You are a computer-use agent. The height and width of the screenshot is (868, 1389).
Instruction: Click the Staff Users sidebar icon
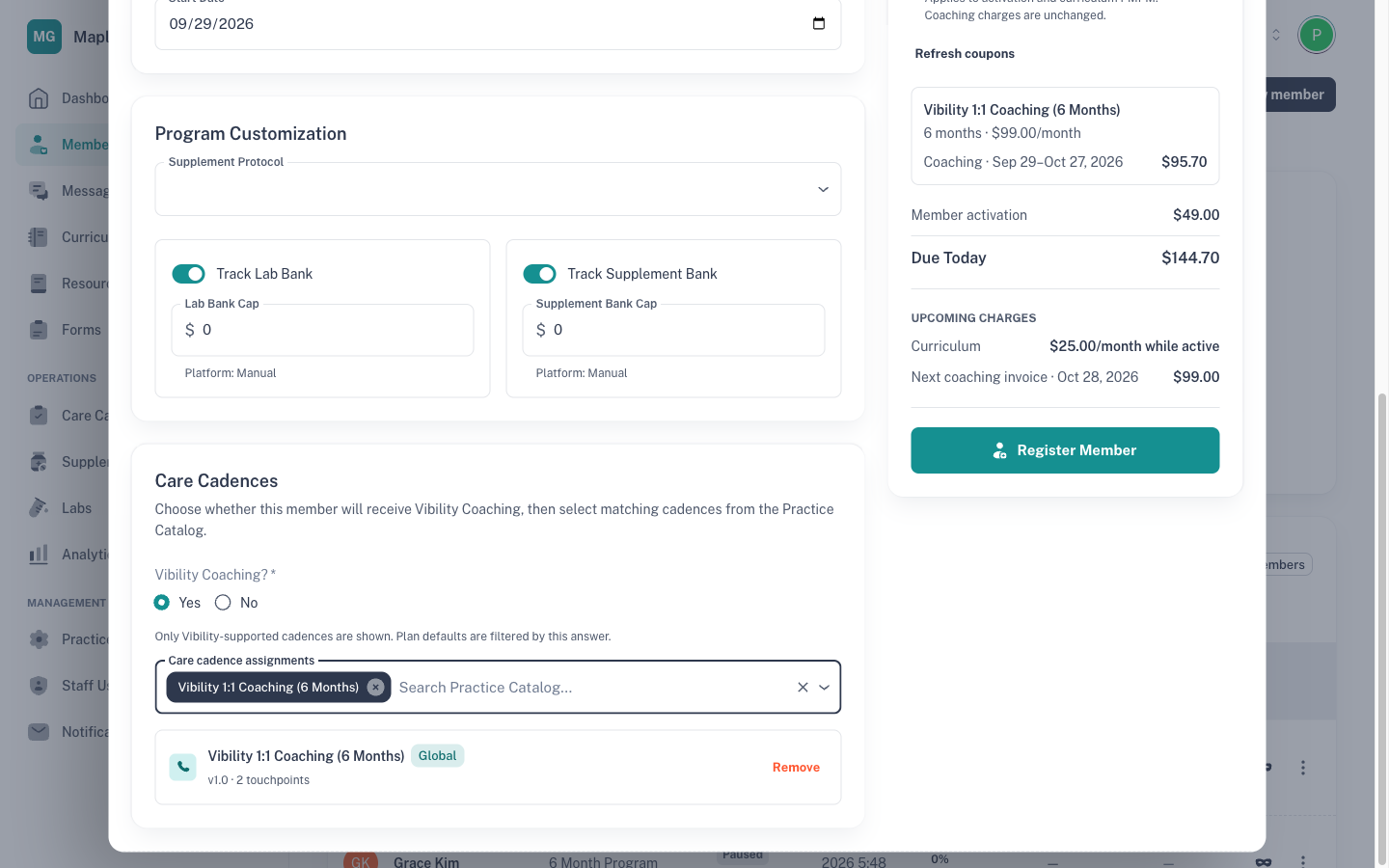(x=39, y=686)
